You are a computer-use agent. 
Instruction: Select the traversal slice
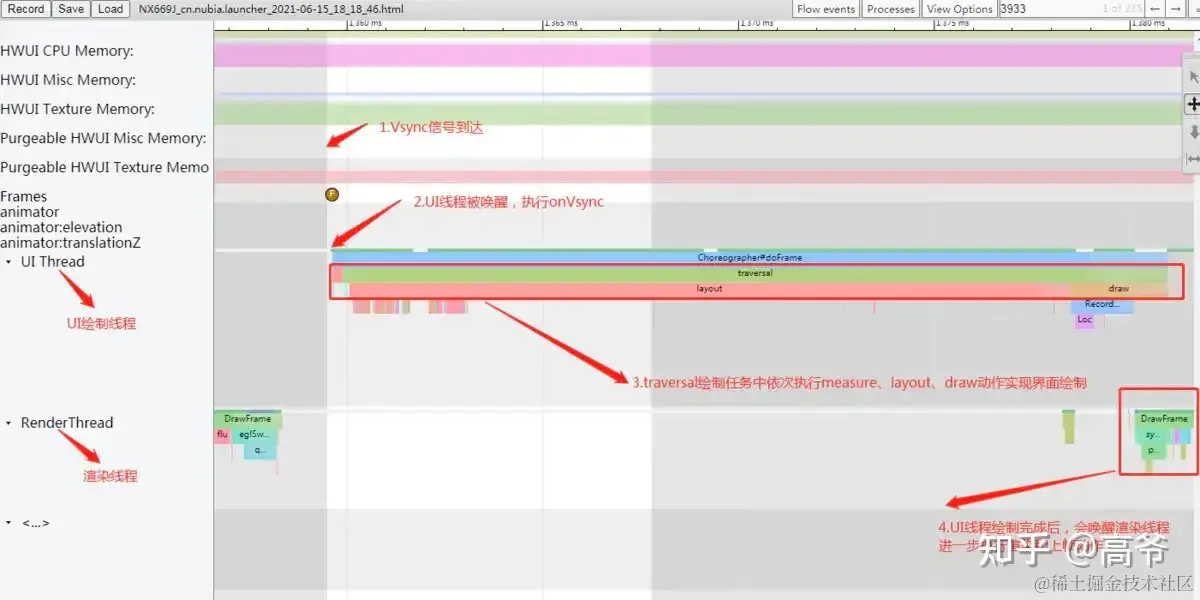[x=755, y=273]
